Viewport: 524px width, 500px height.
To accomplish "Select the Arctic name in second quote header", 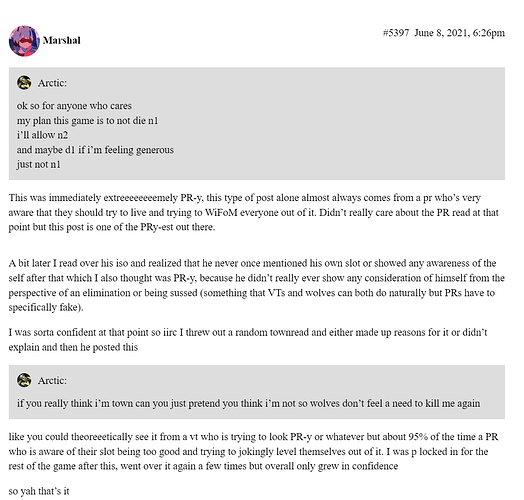I will coord(52,380).
